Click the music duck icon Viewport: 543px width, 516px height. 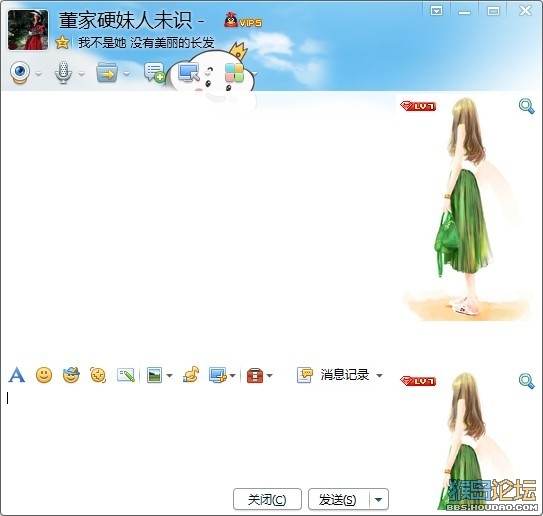pyautogui.click(x=191, y=375)
